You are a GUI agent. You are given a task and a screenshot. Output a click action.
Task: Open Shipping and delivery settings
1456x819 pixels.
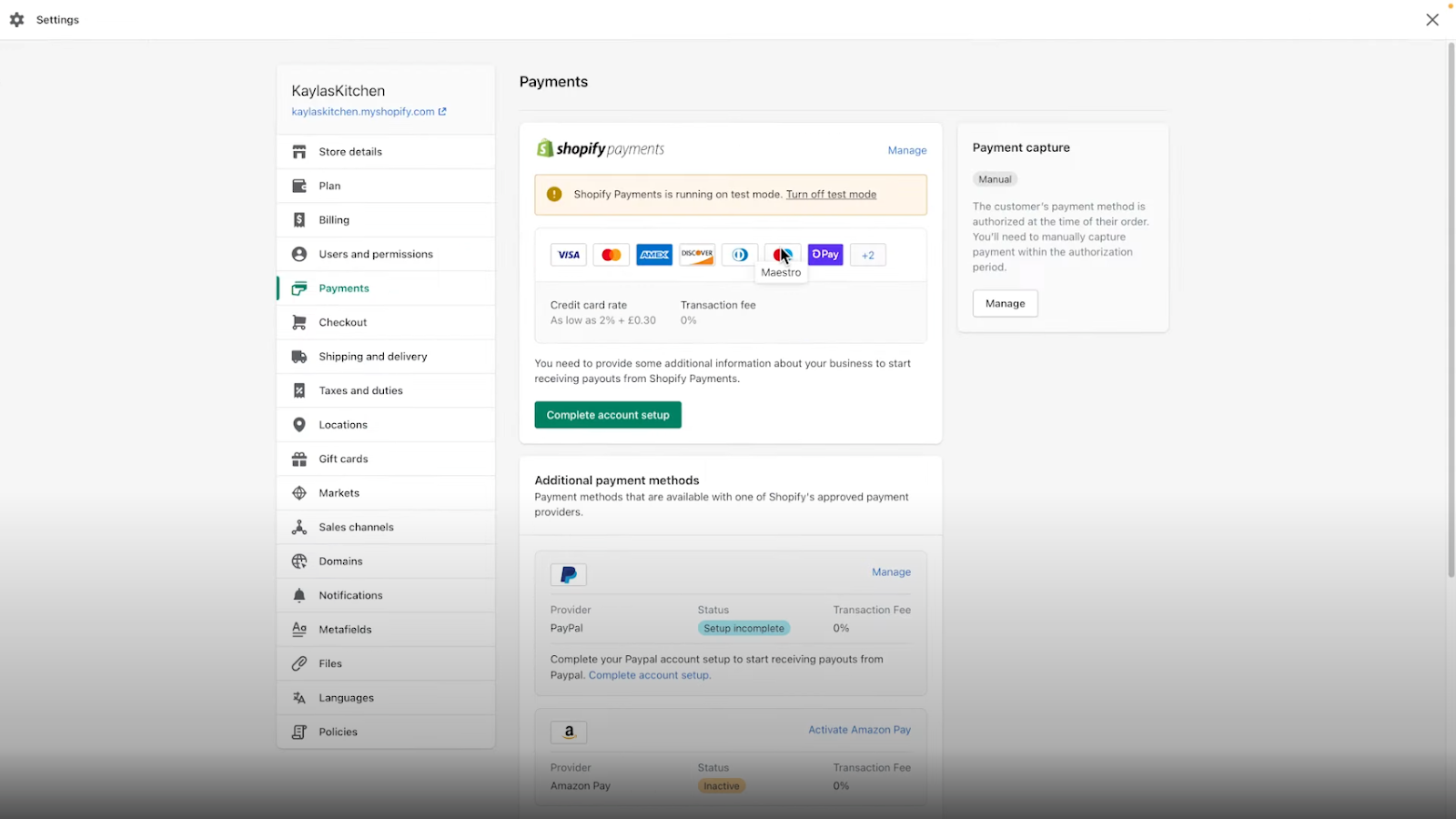[386, 357]
